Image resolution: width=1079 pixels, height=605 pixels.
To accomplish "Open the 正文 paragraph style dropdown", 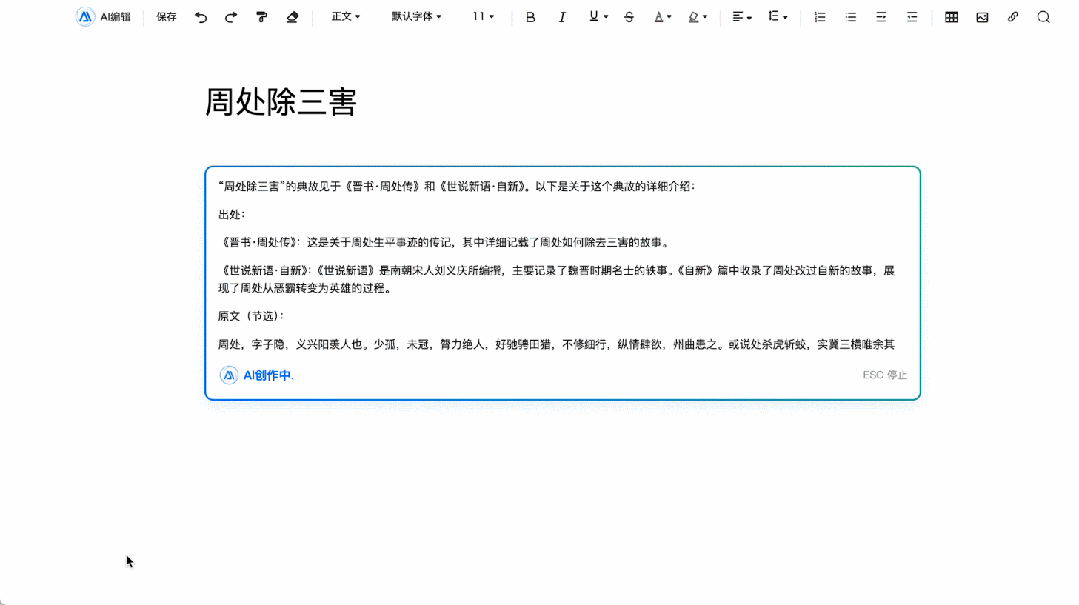I will pos(345,17).
